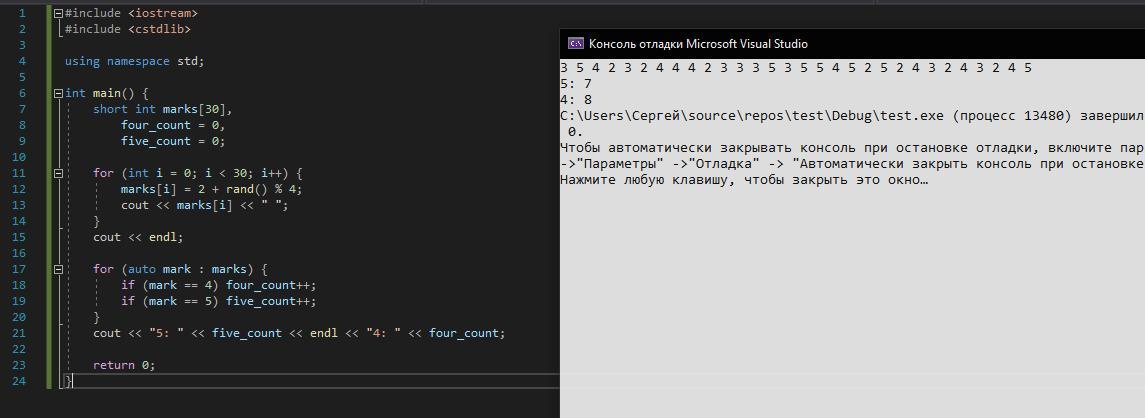Click line number 12 in the gutter

(x=20, y=189)
